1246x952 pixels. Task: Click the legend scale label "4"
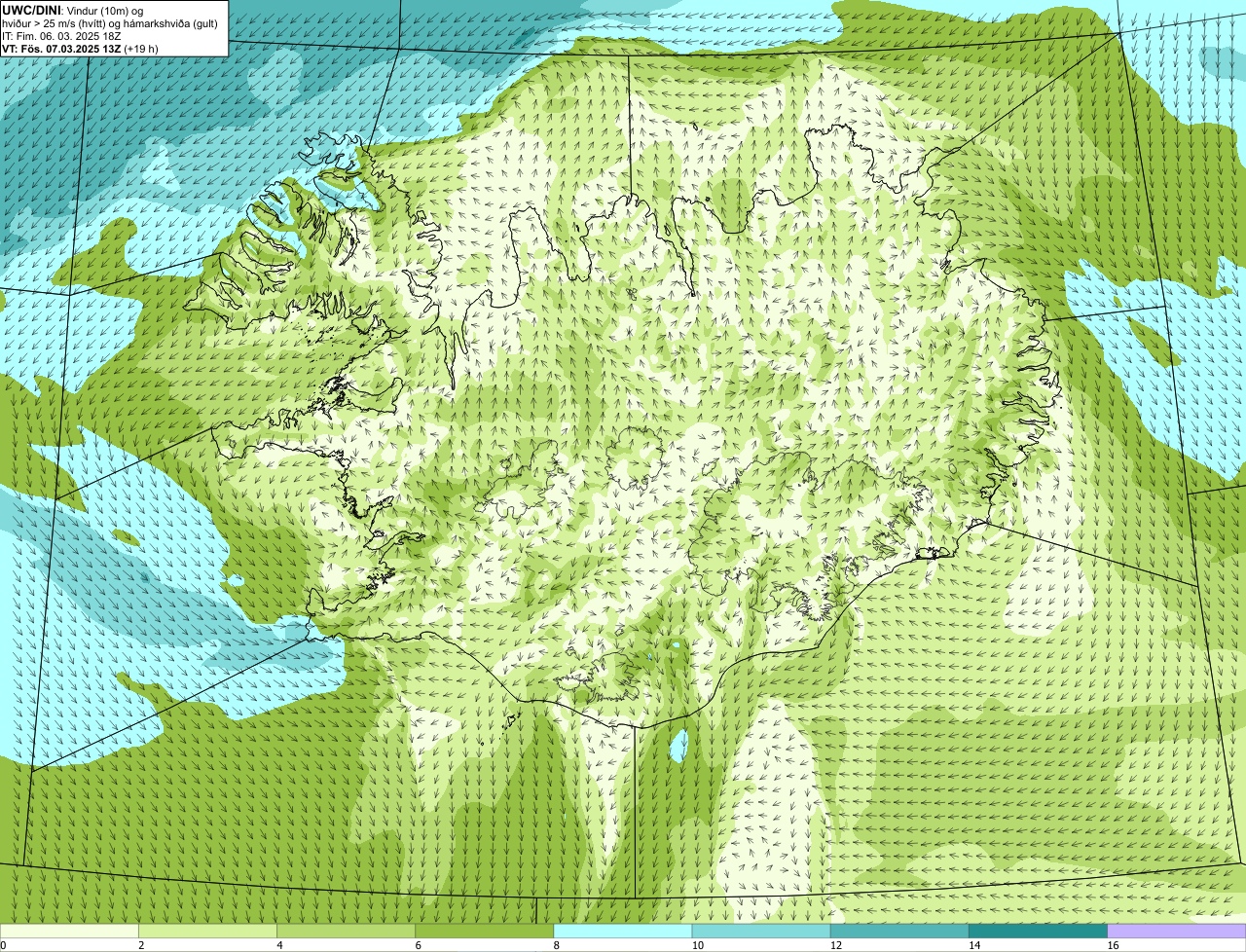coord(280,945)
